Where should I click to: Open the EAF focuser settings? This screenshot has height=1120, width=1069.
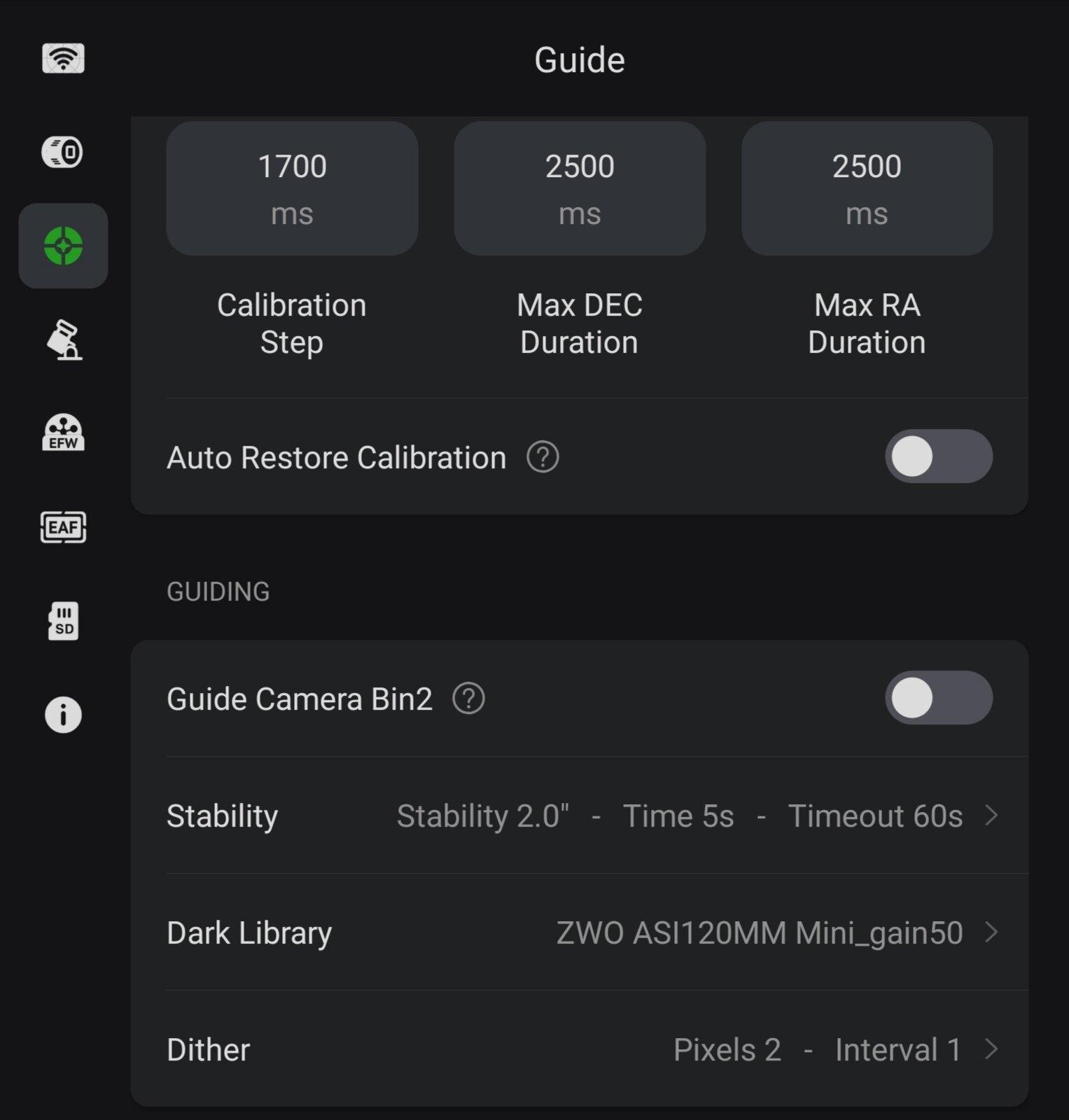tap(63, 527)
